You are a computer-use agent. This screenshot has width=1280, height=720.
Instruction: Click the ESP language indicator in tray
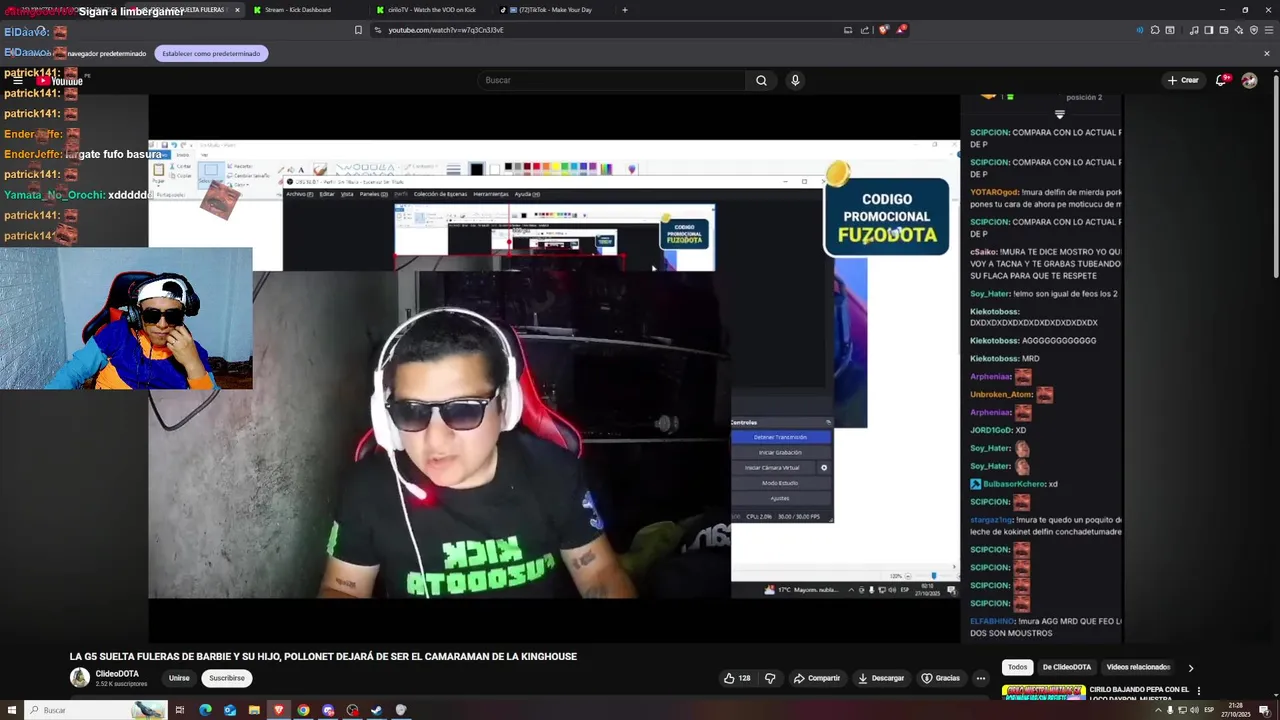1209,710
